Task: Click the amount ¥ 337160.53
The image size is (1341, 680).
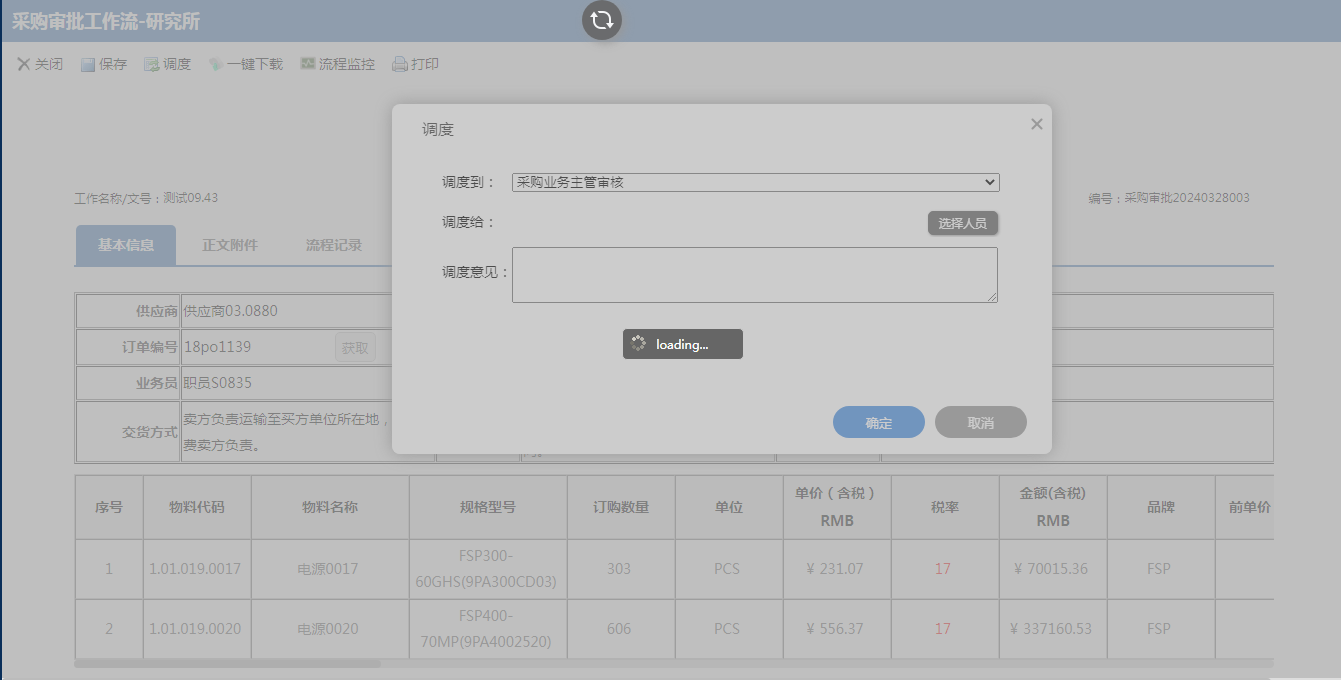Action: point(1051,629)
